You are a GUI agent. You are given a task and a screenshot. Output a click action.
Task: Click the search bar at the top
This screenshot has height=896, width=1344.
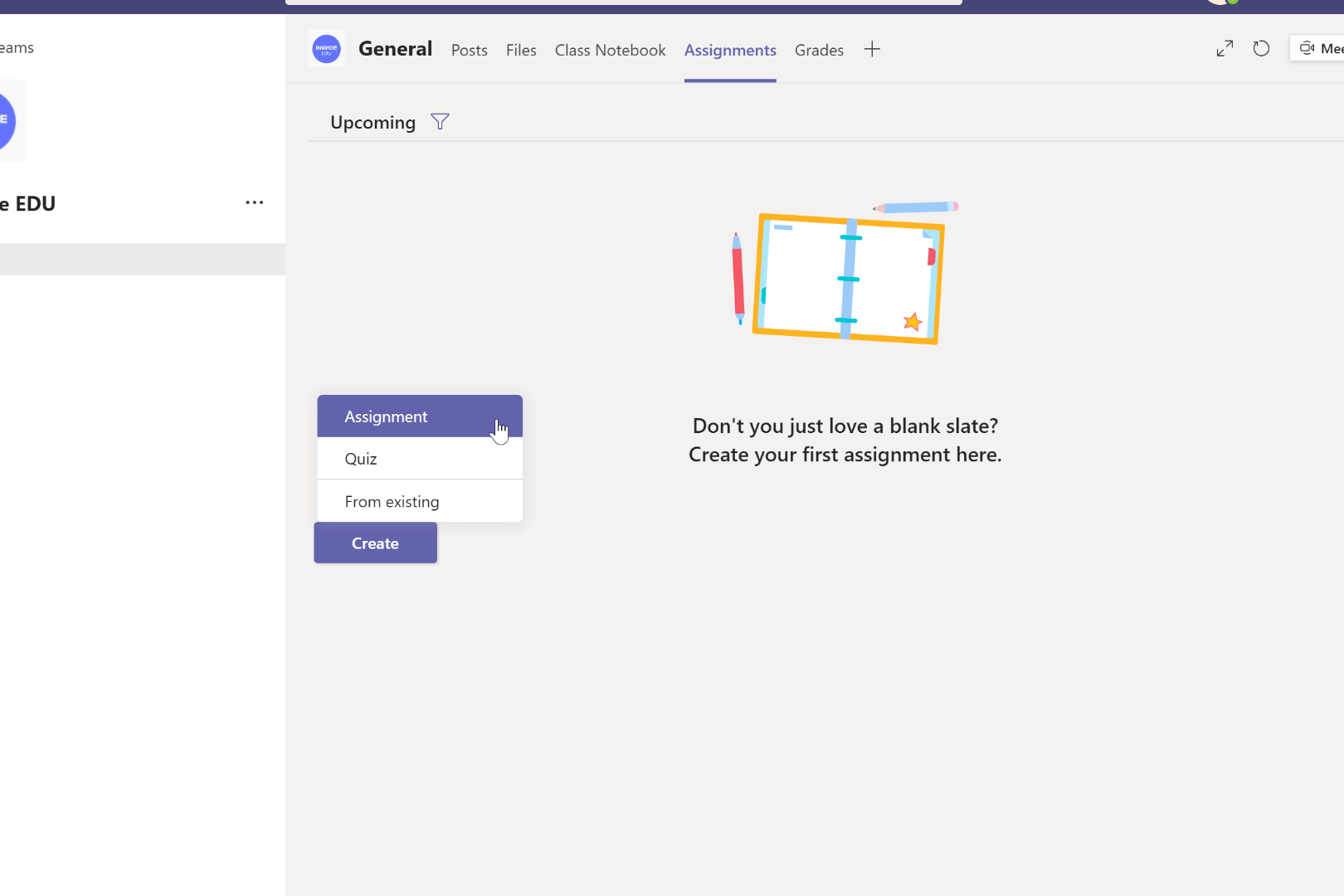tap(622, 2)
